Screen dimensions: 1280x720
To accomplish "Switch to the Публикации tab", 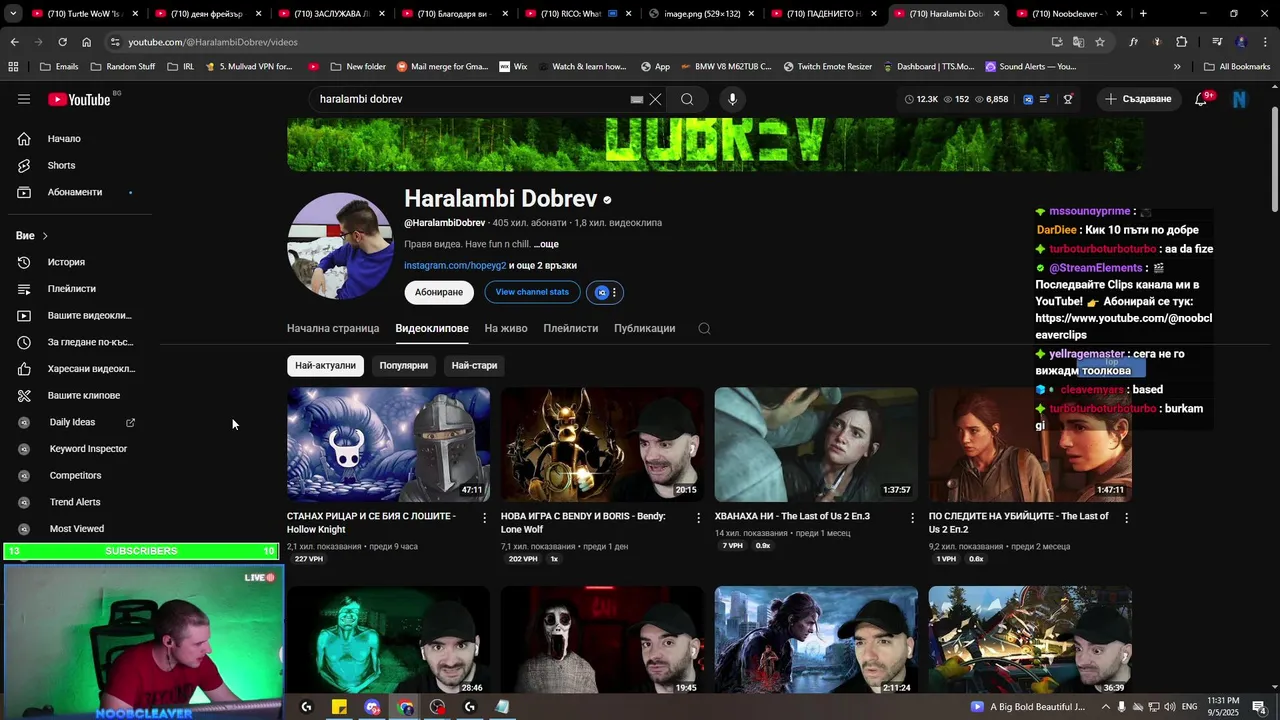I will tap(645, 328).
